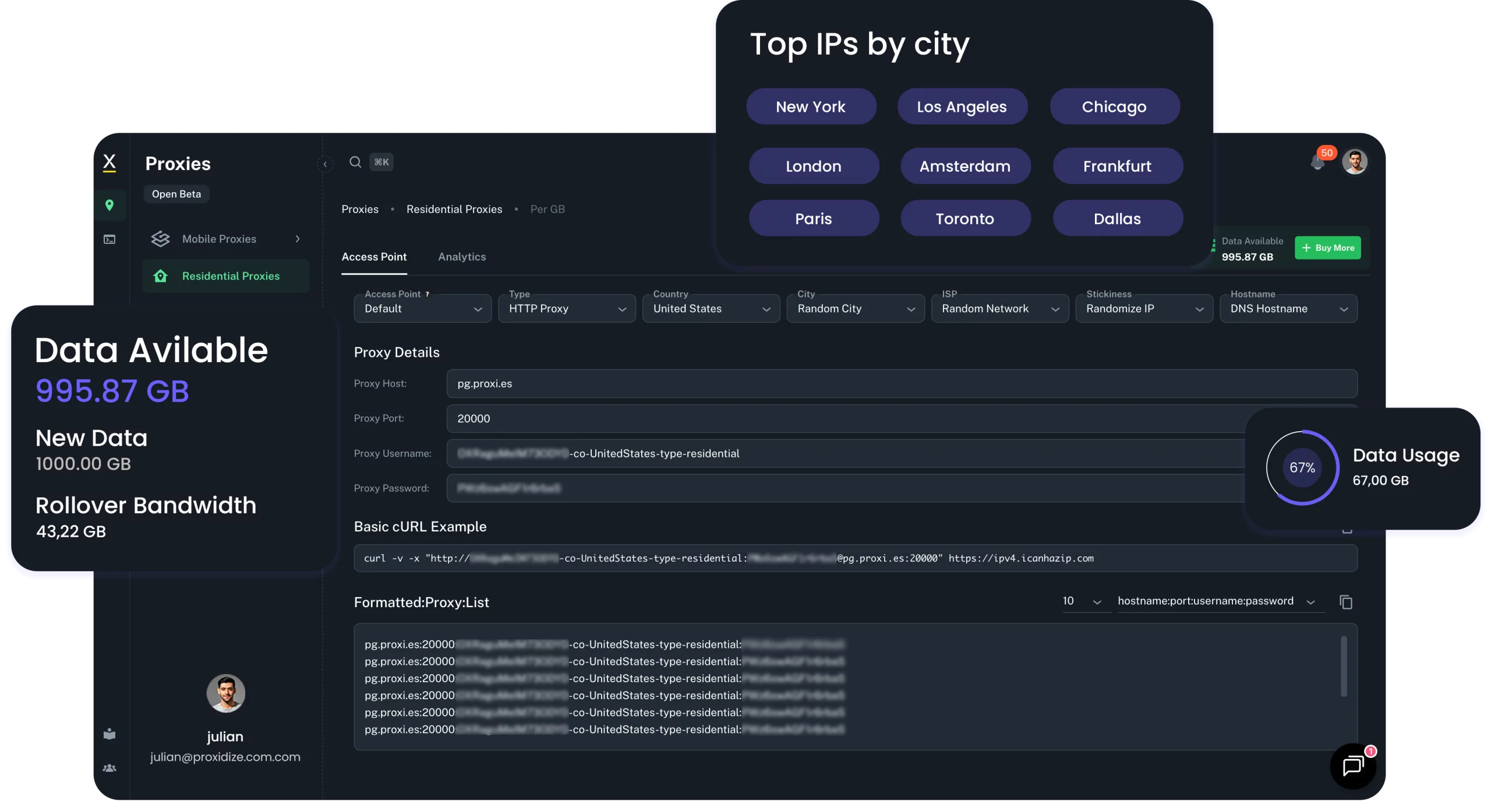
Task: Select the Chicago city pill
Action: 1114,107
